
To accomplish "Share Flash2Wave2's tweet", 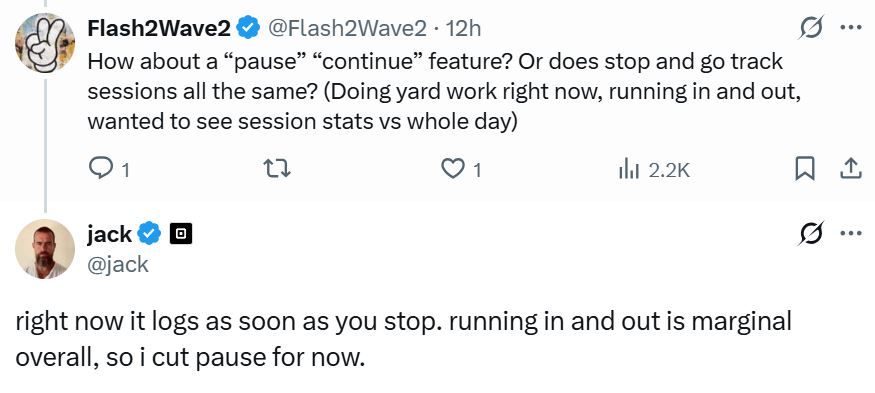I will pyautogui.click(x=851, y=170).
